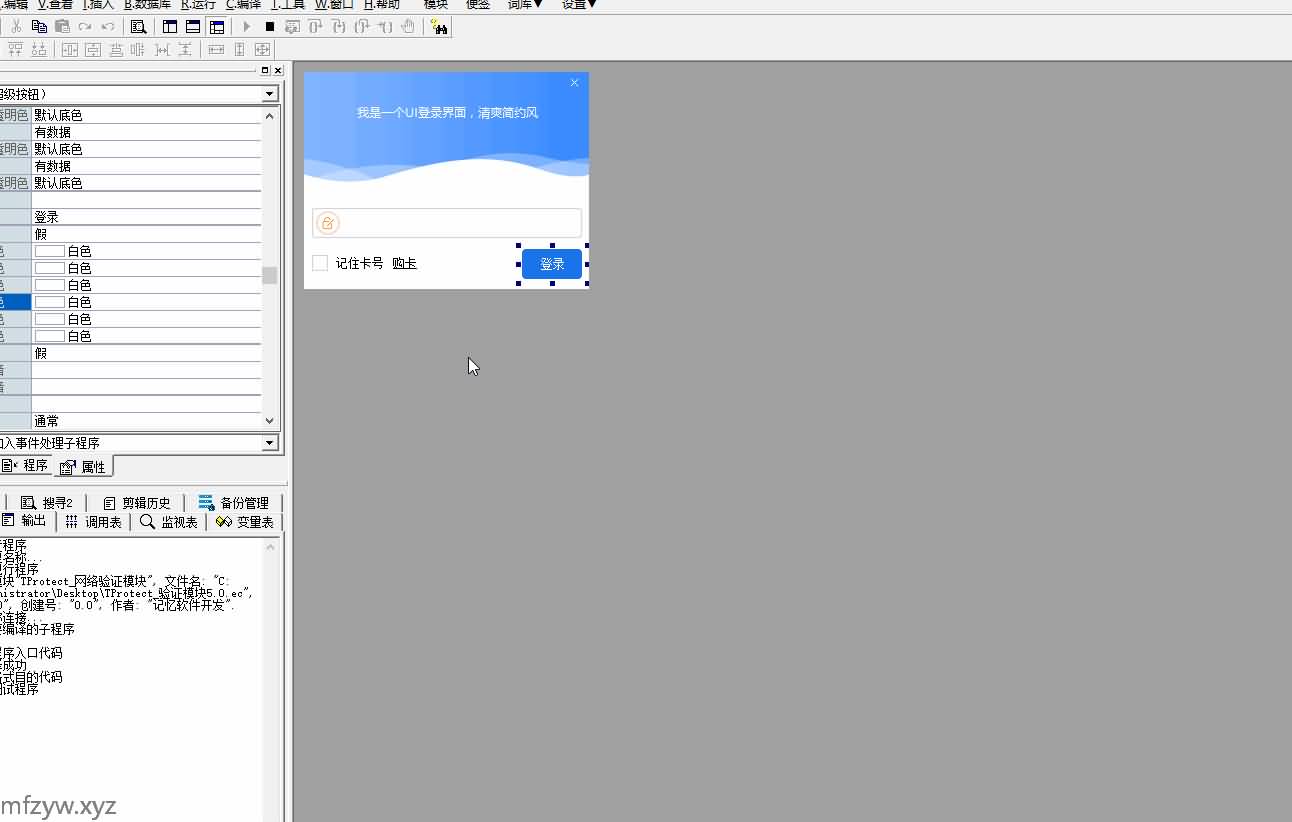The width and height of the screenshot is (1292, 822).
Task: Click the card number input field
Action: pyautogui.click(x=460, y=223)
